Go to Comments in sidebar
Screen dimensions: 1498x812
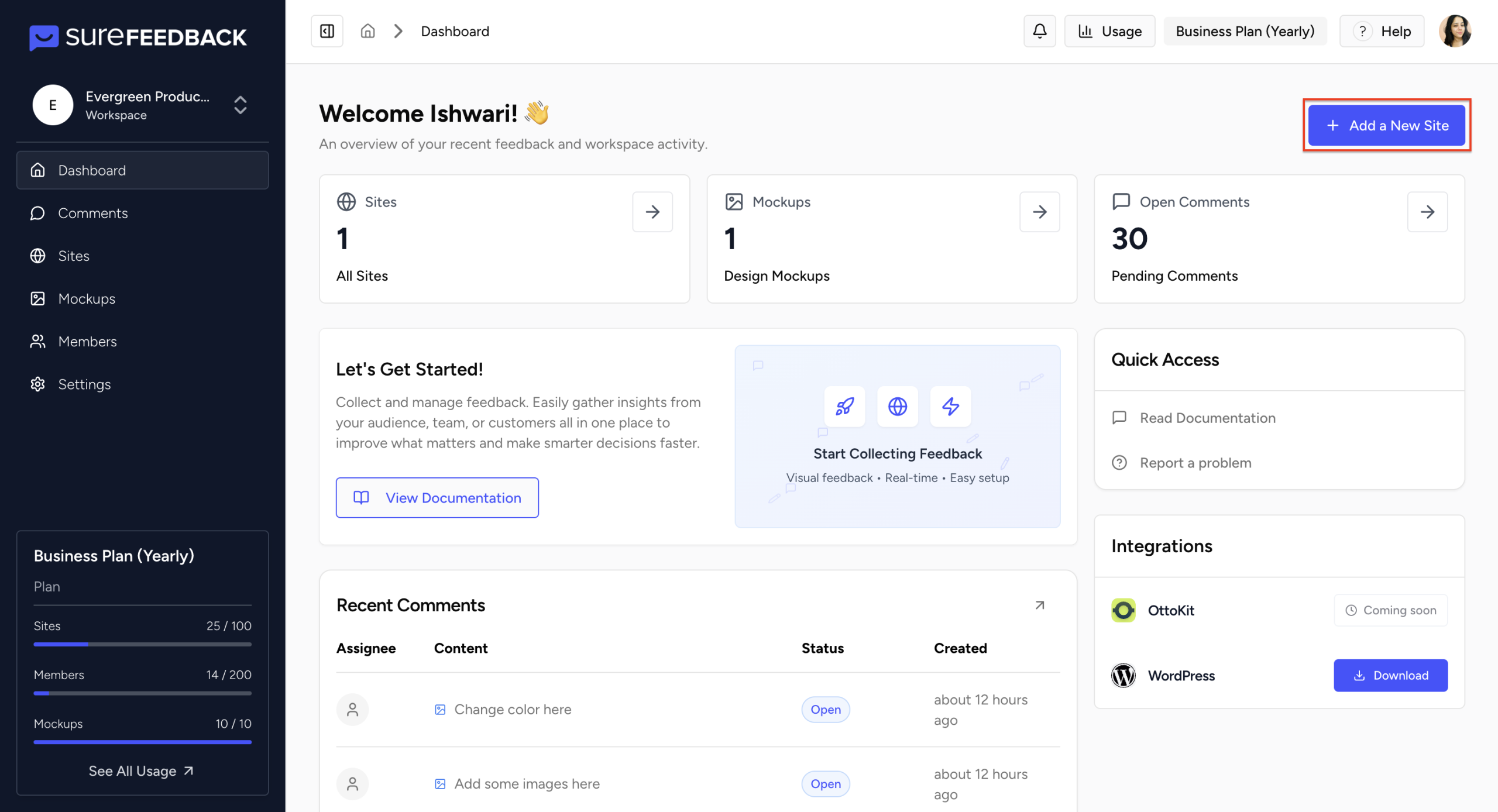[92, 213]
